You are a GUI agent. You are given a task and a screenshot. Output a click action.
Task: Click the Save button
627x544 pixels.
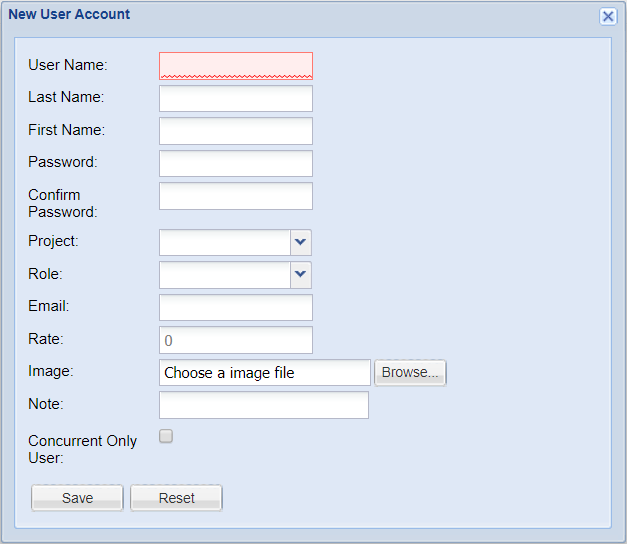click(x=77, y=498)
